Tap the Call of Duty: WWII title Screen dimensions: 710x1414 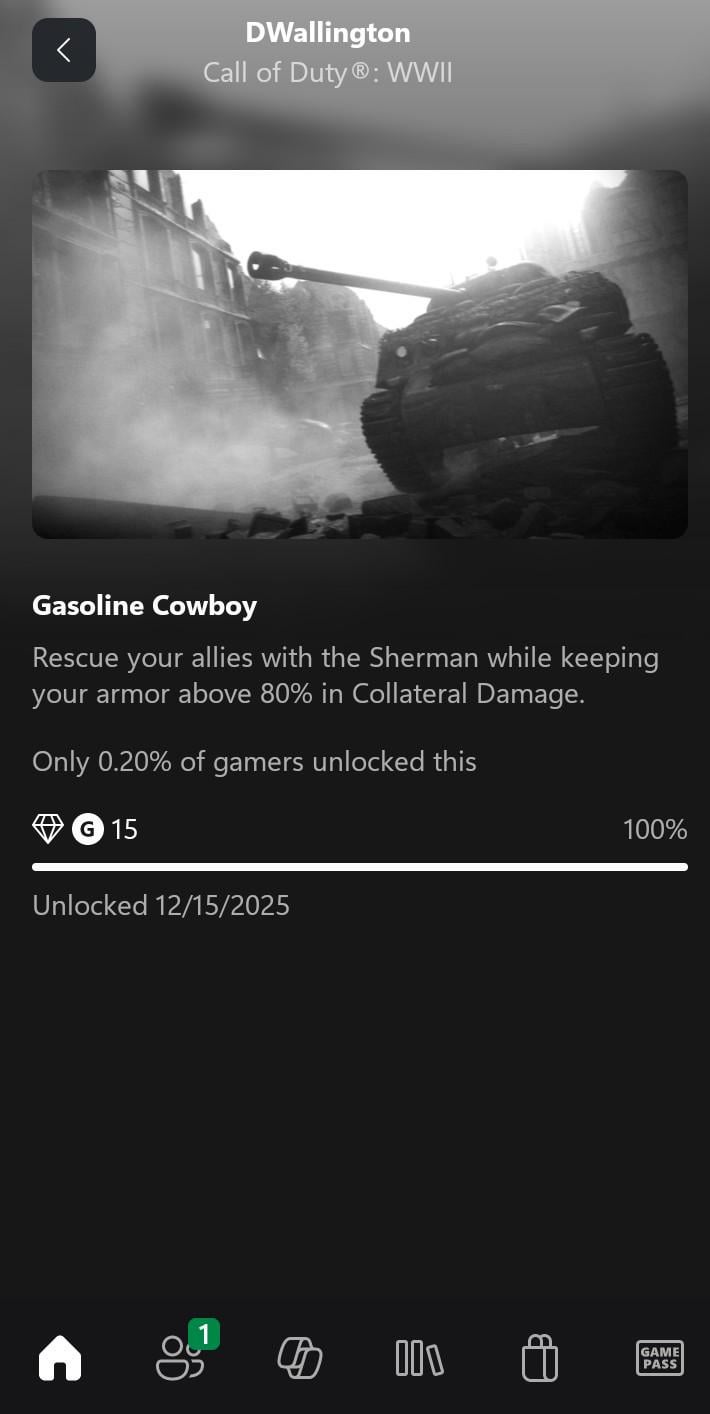[328, 73]
